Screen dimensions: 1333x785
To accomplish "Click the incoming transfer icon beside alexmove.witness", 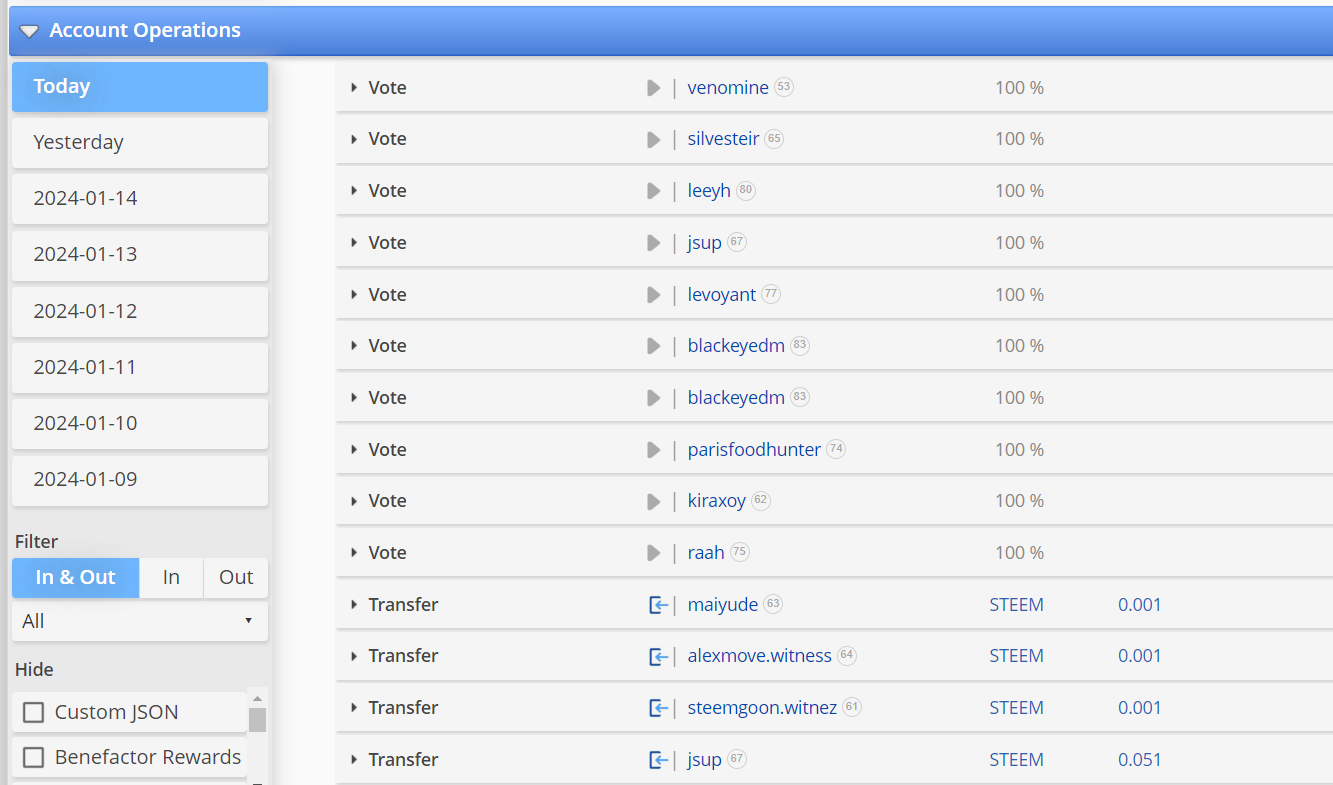I will (658, 656).
